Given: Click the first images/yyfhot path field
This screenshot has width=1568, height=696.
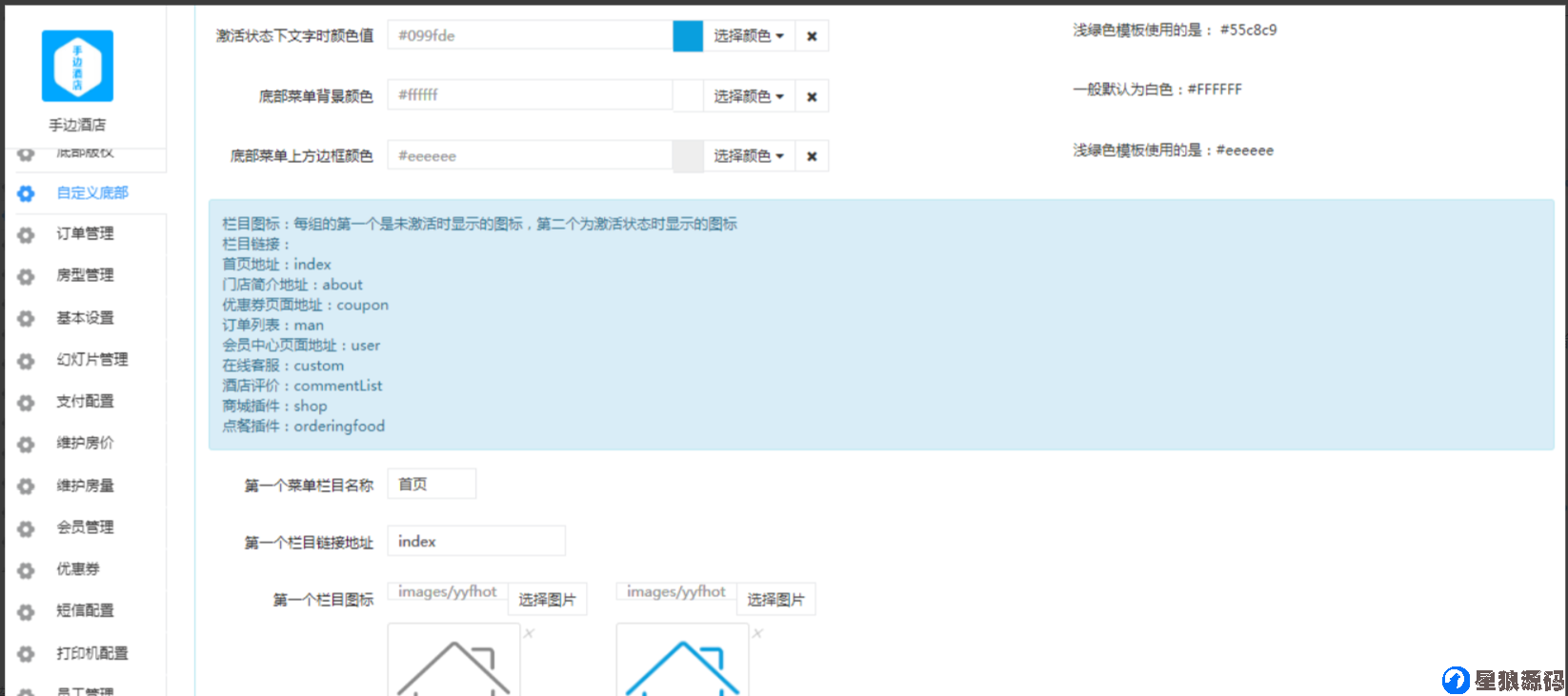Looking at the screenshot, I should pos(448,592).
